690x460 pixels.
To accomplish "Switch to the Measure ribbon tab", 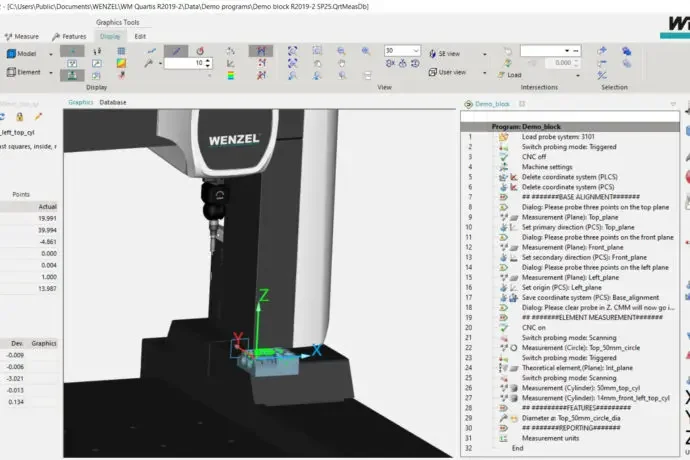I will (22, 37).
